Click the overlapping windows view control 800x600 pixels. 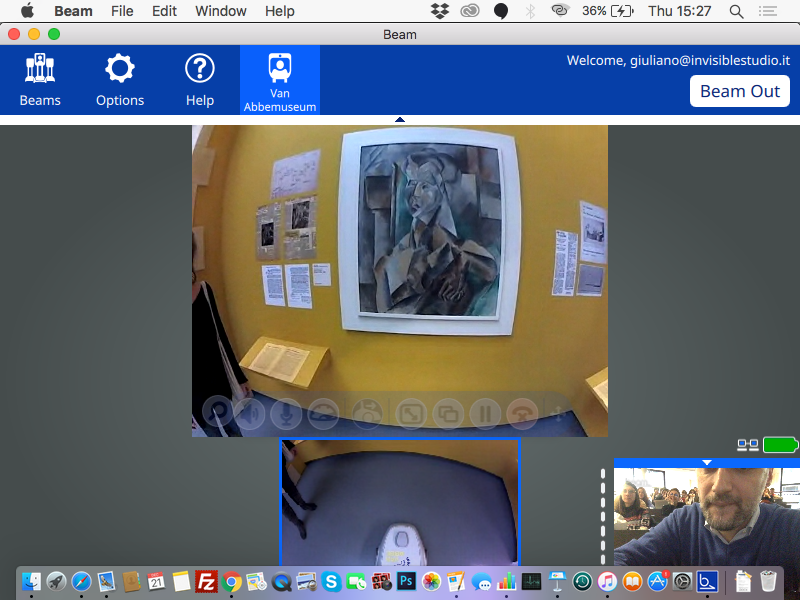[448, 413]
